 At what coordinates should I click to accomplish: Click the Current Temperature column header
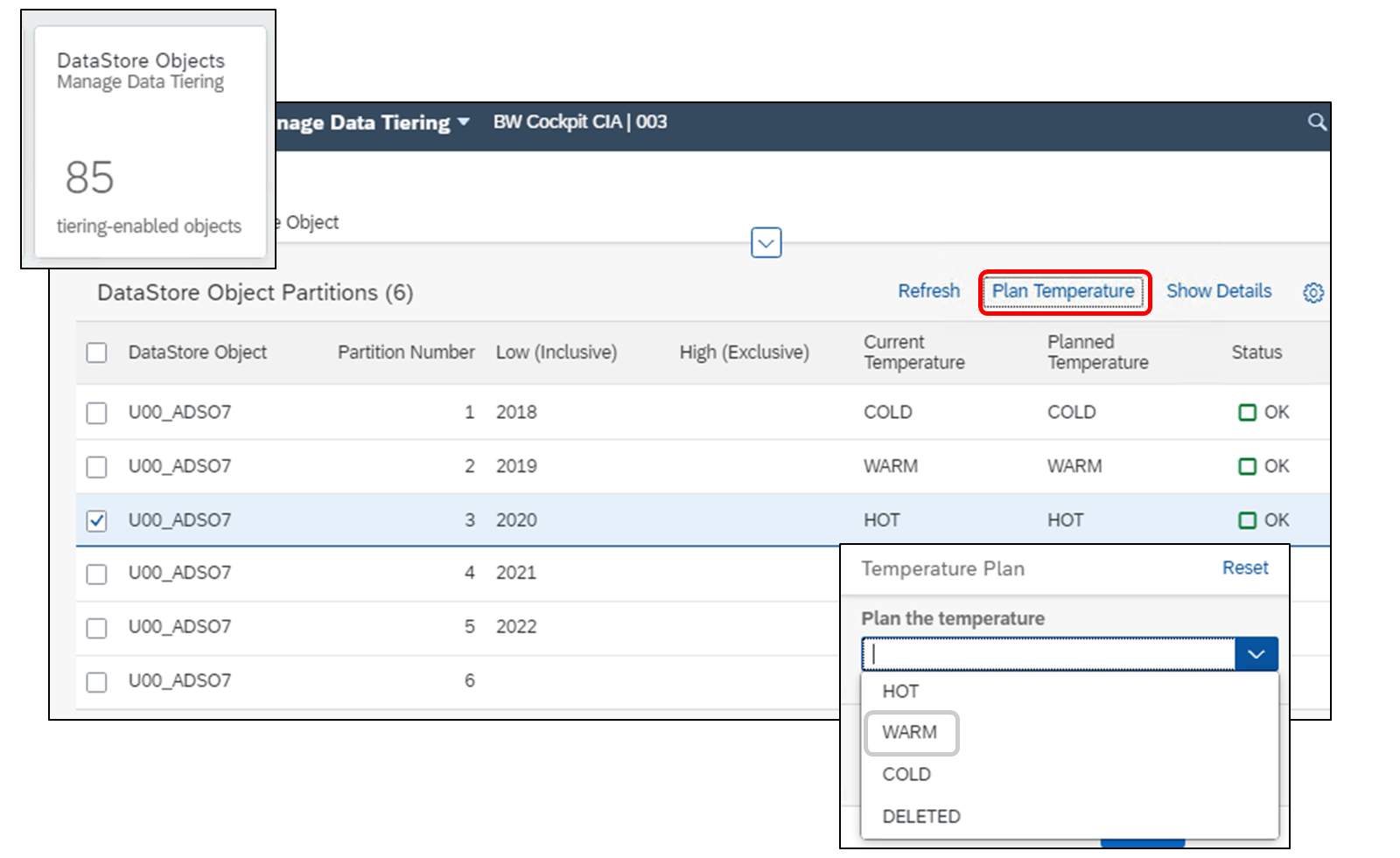(914, 352)
